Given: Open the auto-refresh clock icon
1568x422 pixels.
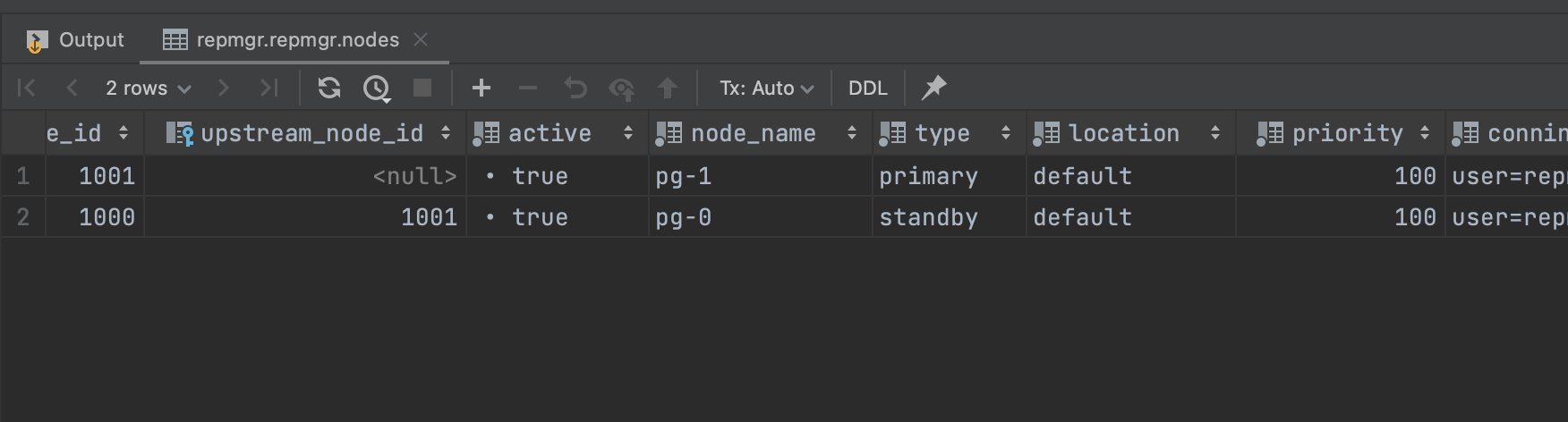Looking at the screenshot, I should pos(377,88).
